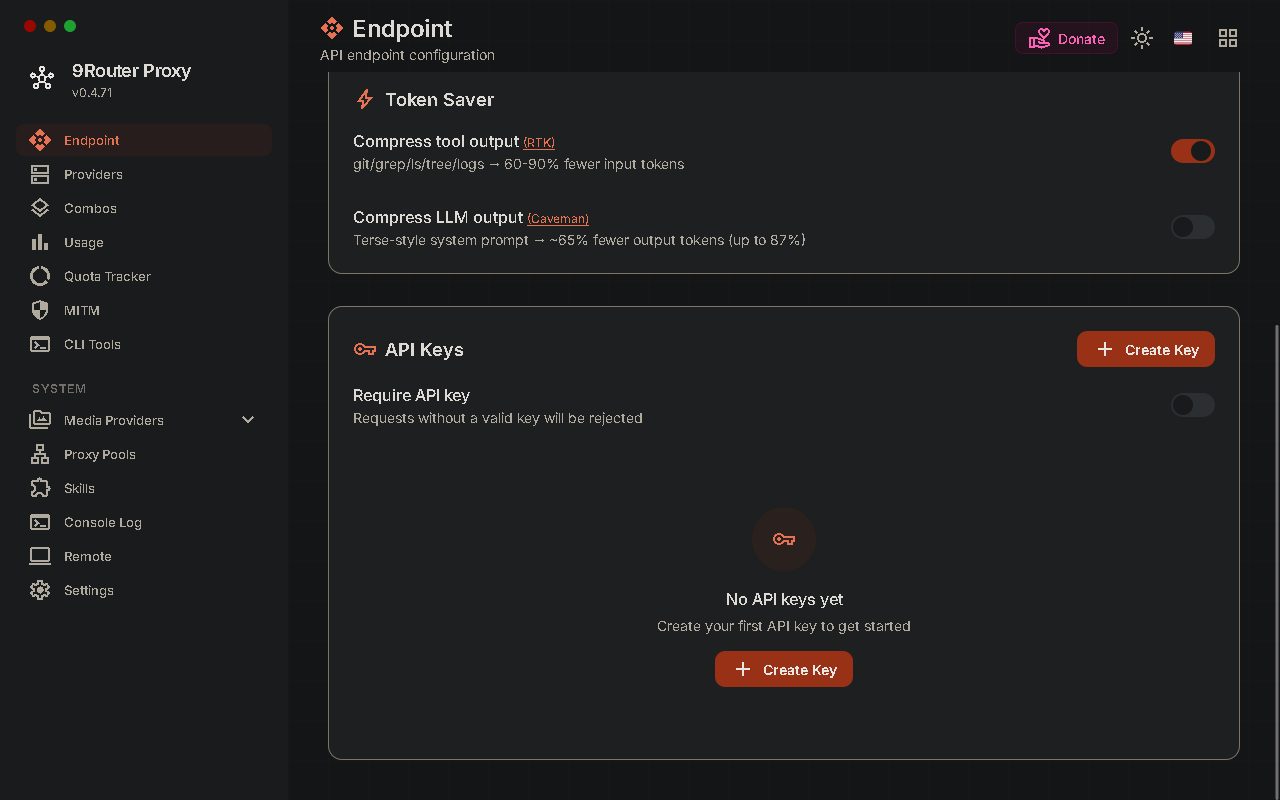
Task: Open the Providers menu item
Action: tap(144, 174)
